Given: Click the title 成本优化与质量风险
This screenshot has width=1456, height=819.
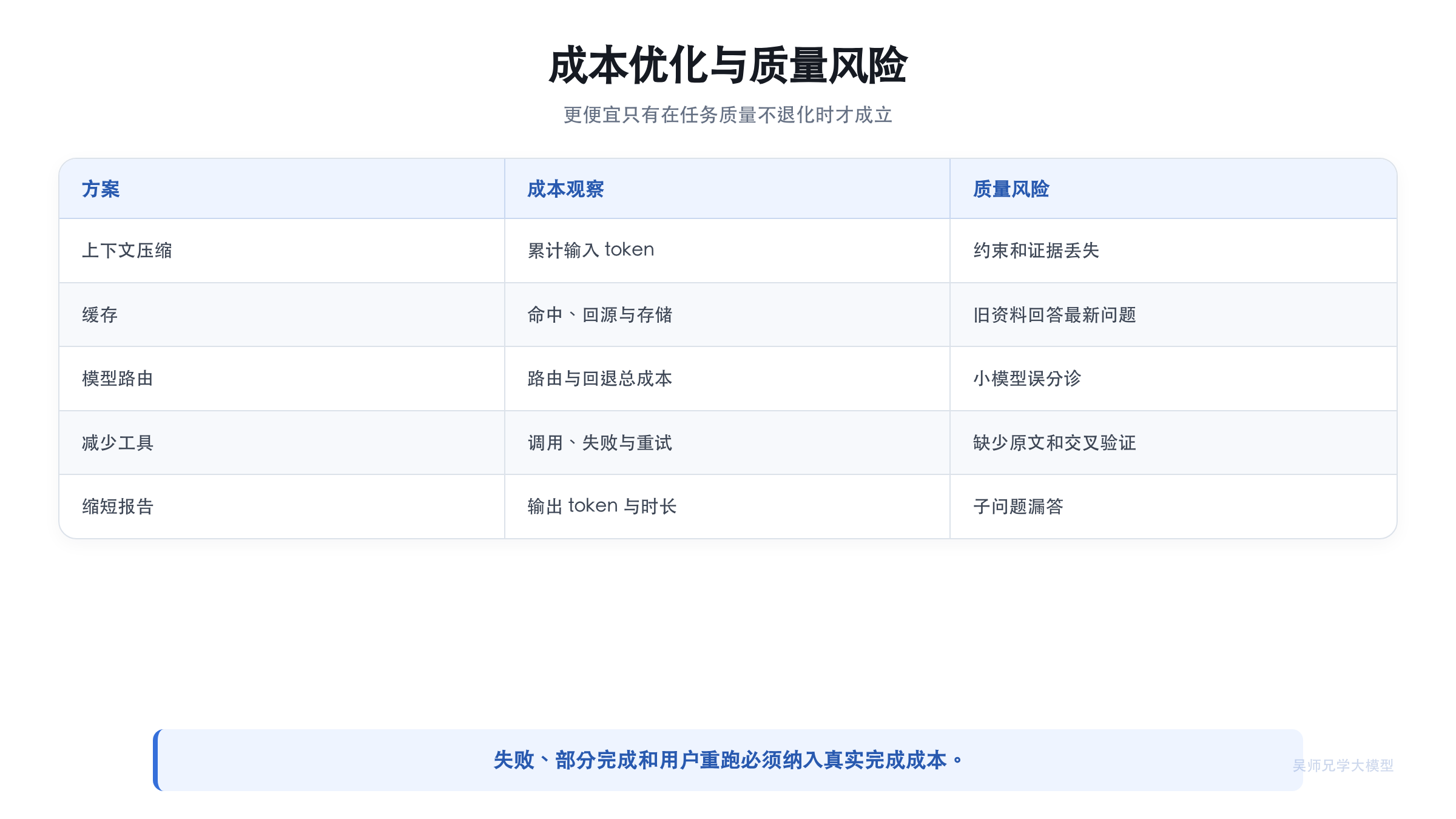Looking at the screenshot, I should click(x=728, y=66).
